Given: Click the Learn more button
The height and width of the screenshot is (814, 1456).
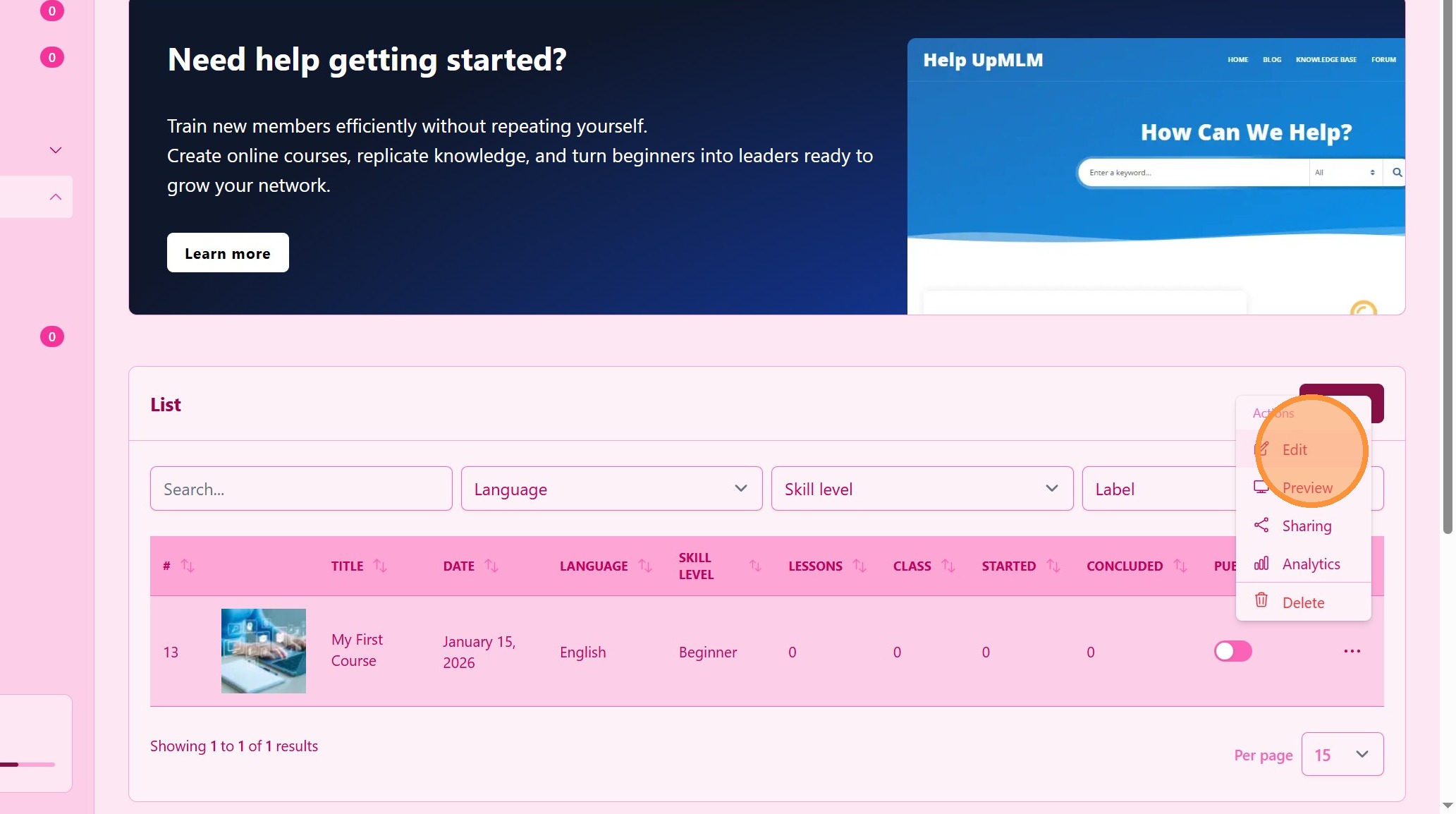Looking at the screenshot, I should [228, 253].
